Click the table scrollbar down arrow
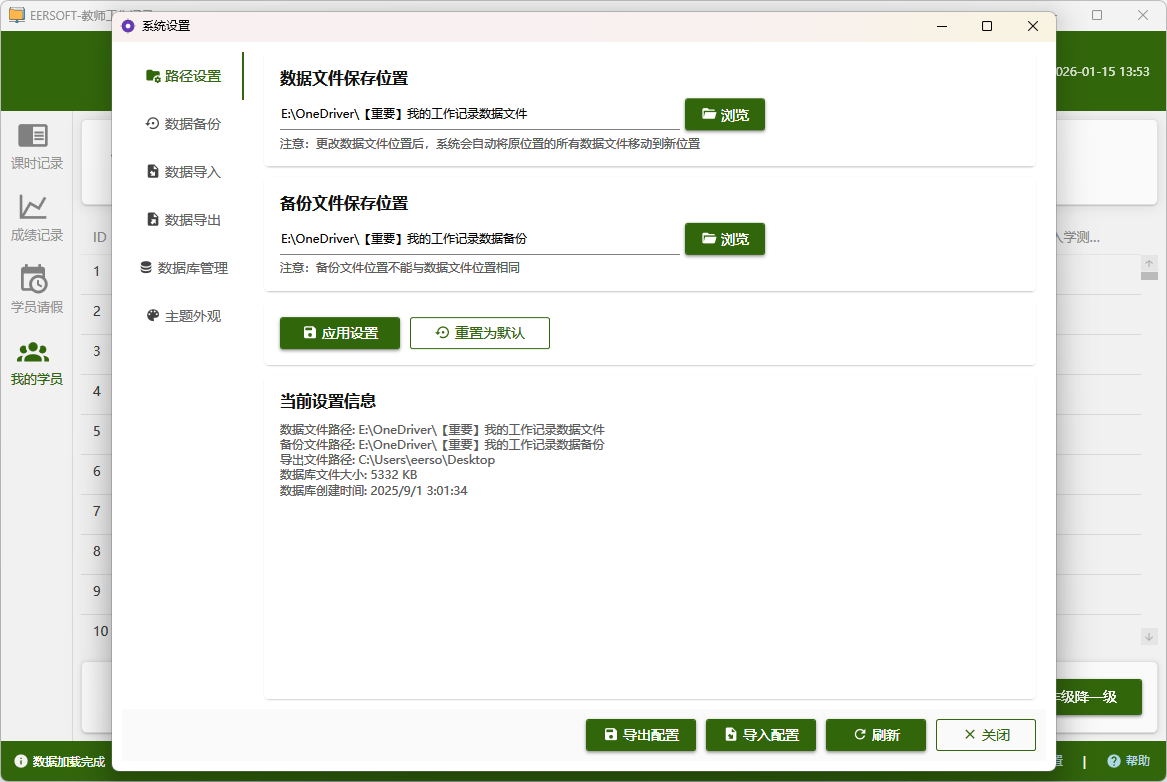The width and height of the screenshot is (1167, 782). (x=1149, y=636)
